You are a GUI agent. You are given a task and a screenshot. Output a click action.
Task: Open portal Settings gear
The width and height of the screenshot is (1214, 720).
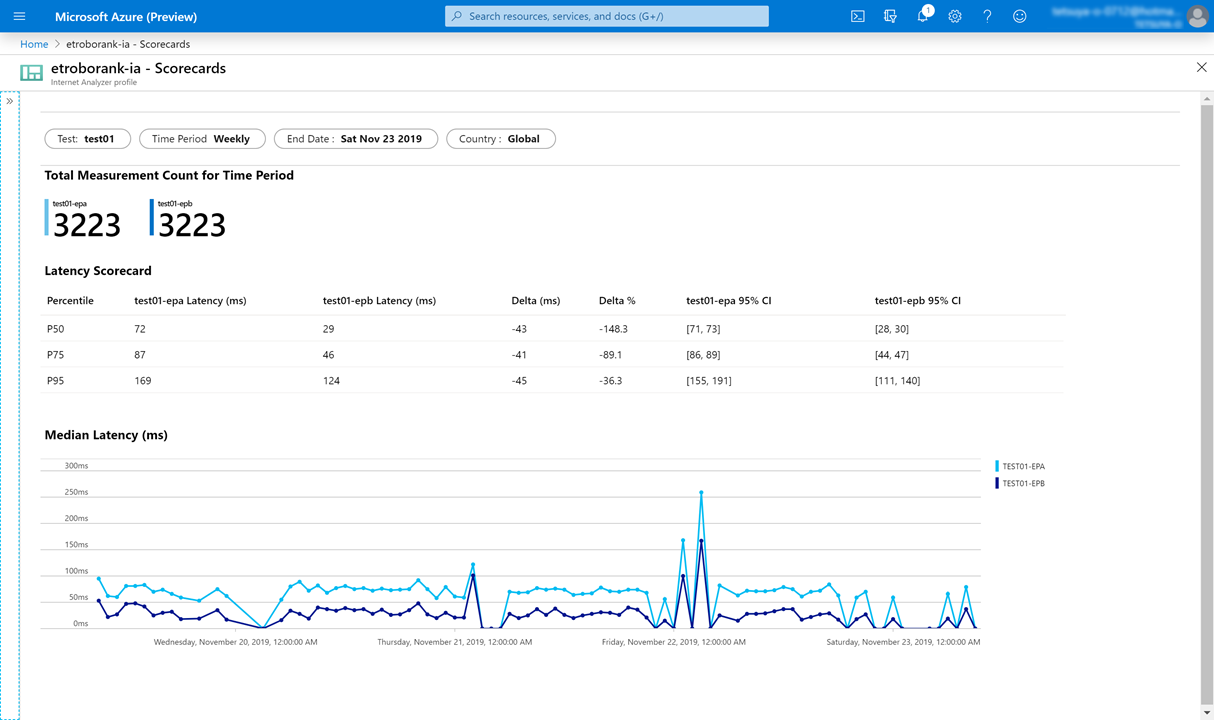(955, 16)
